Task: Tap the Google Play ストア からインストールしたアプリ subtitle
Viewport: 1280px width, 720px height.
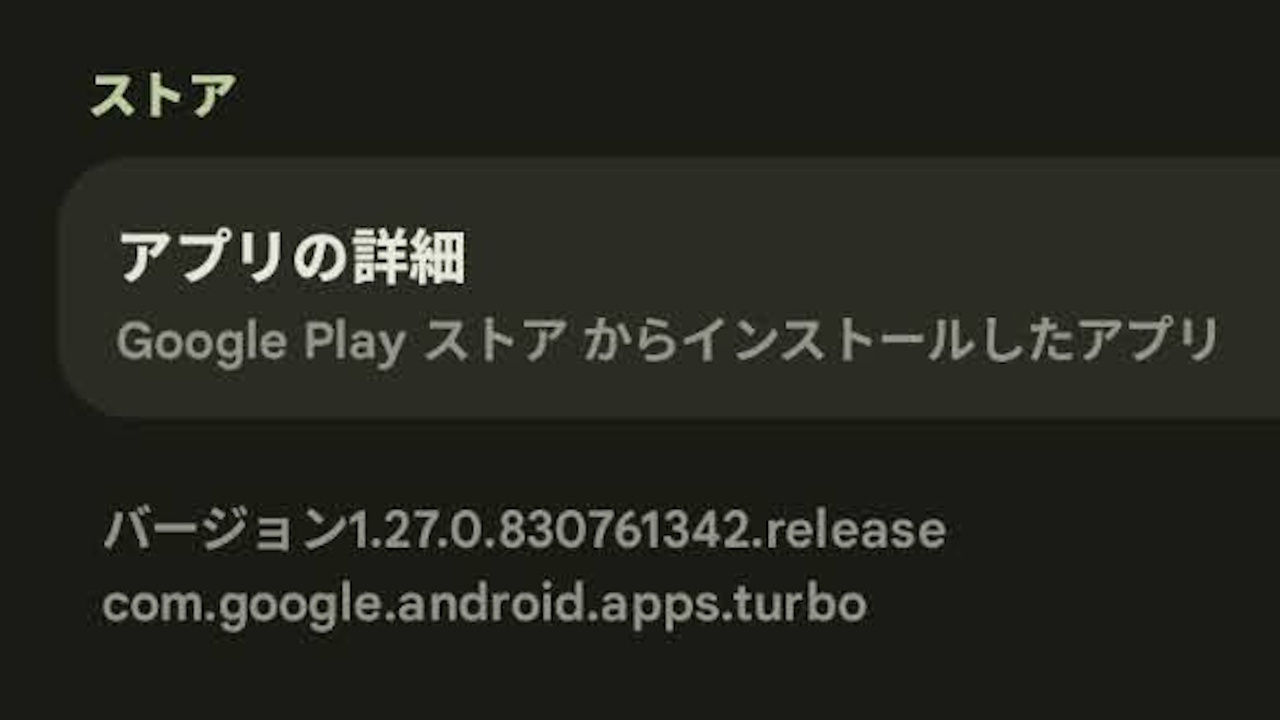Action: [x=667, y=342]
